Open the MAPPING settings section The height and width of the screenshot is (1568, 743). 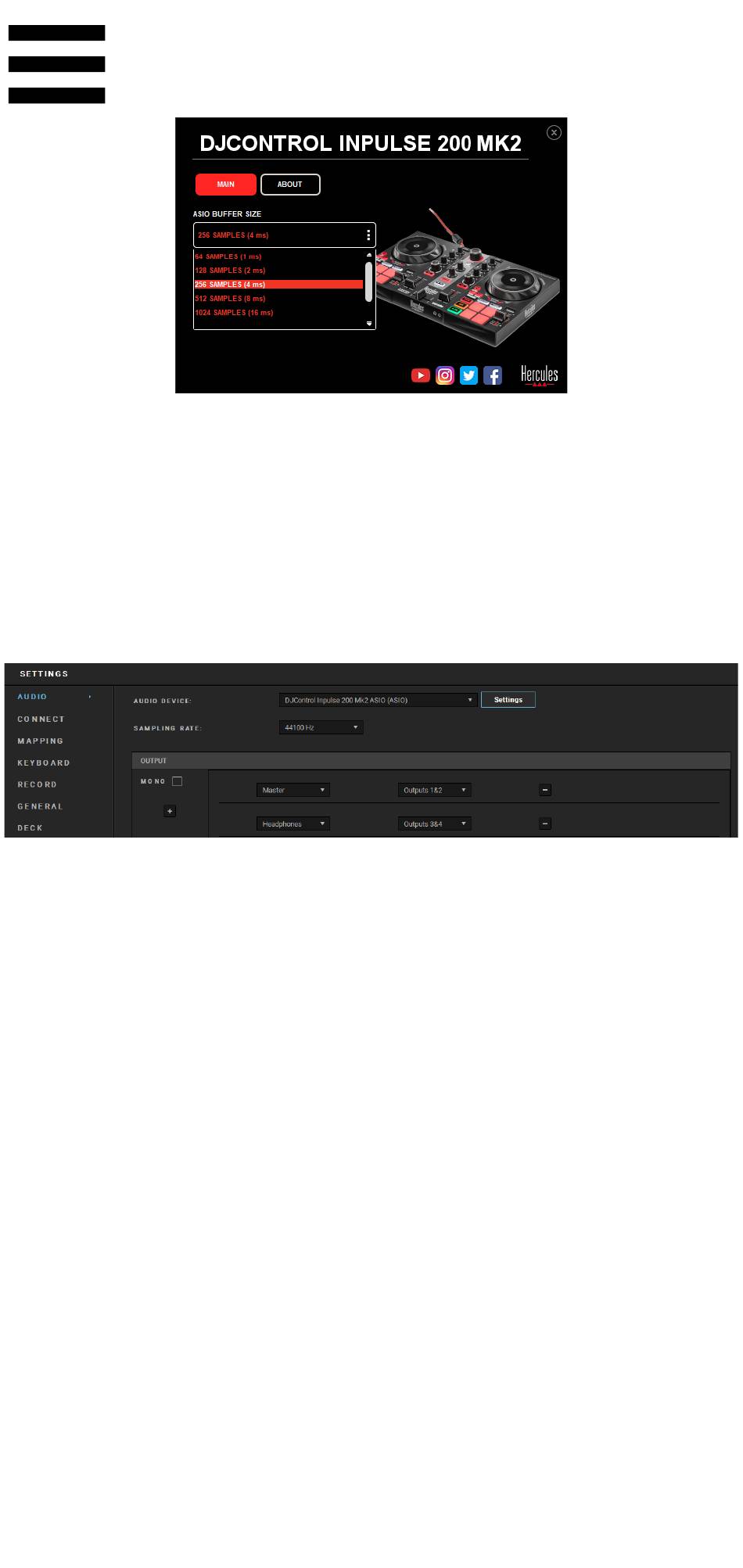point(41,741)
